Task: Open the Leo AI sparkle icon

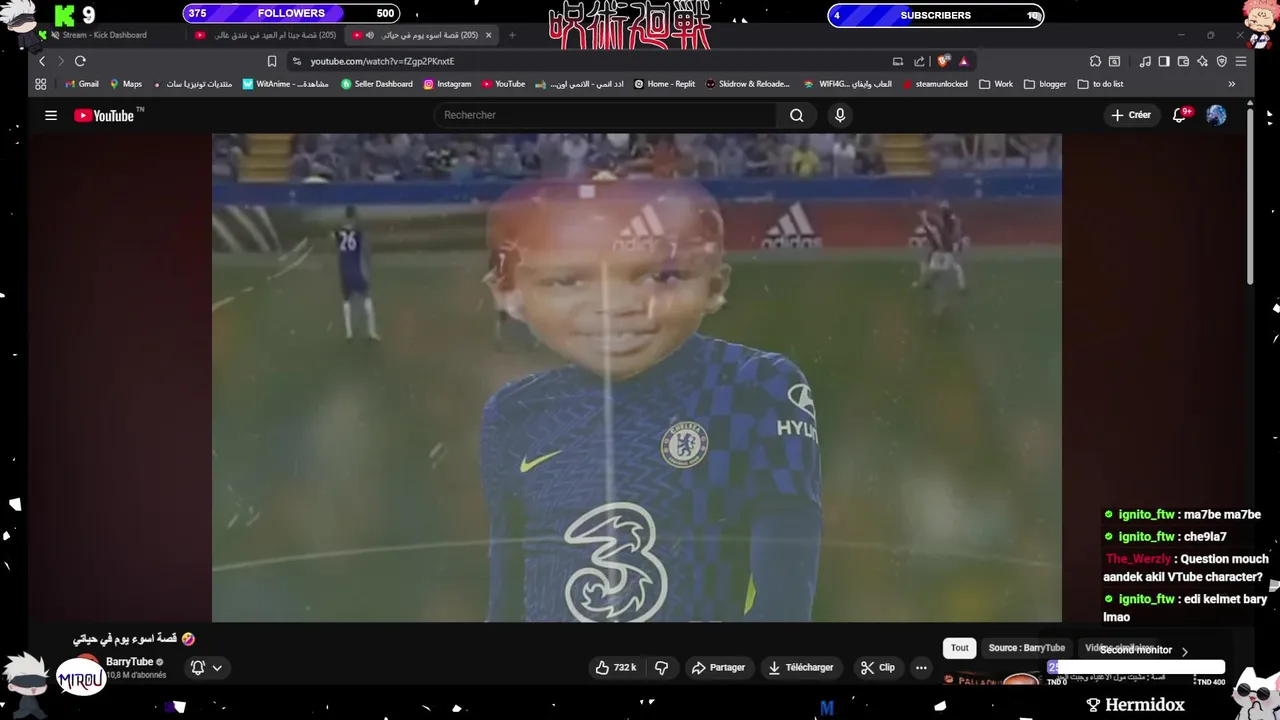Action: (1202, 61)
